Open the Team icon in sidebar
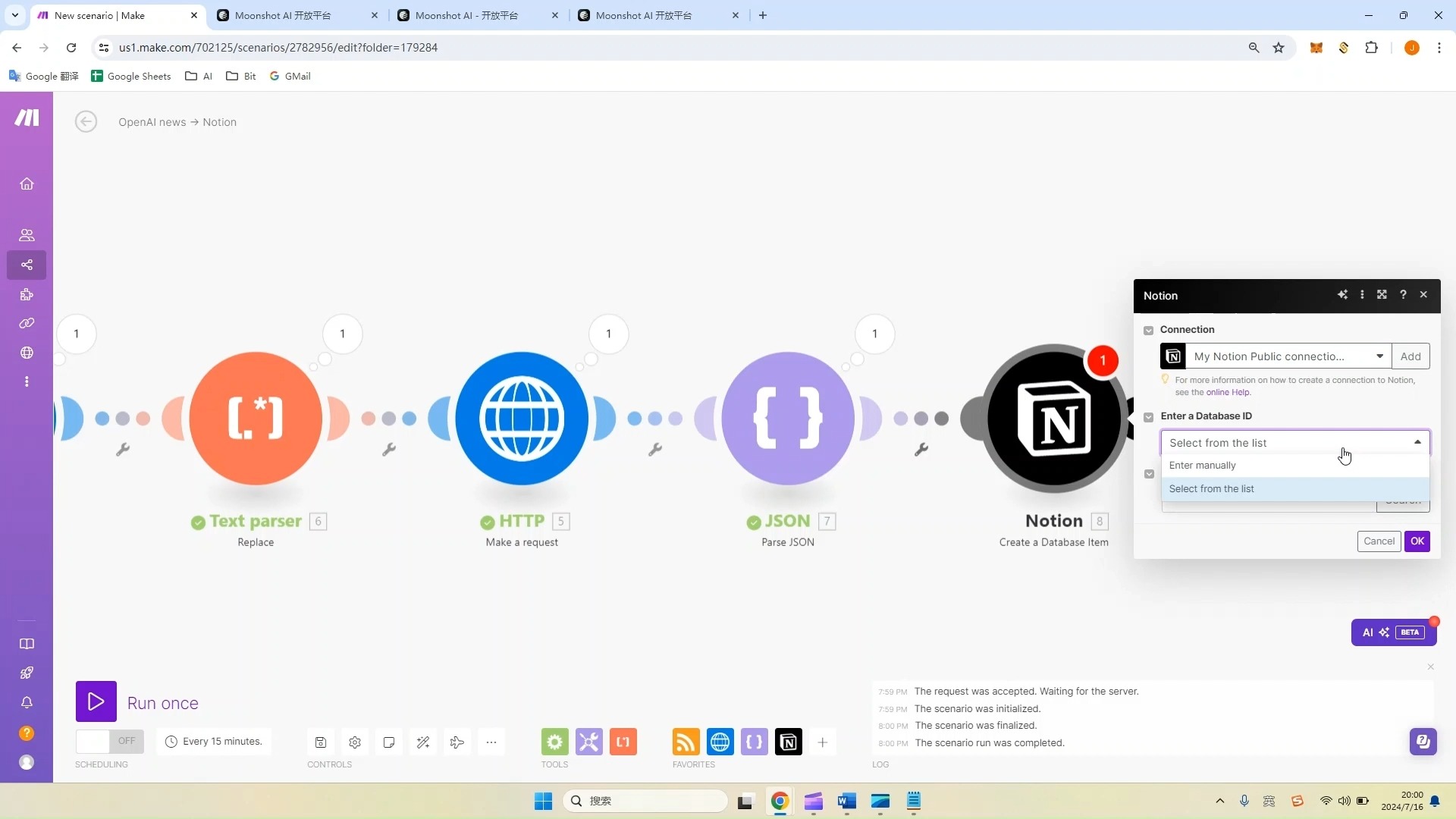This screenshot has width=1456, height=819. [x=27, y=235]
